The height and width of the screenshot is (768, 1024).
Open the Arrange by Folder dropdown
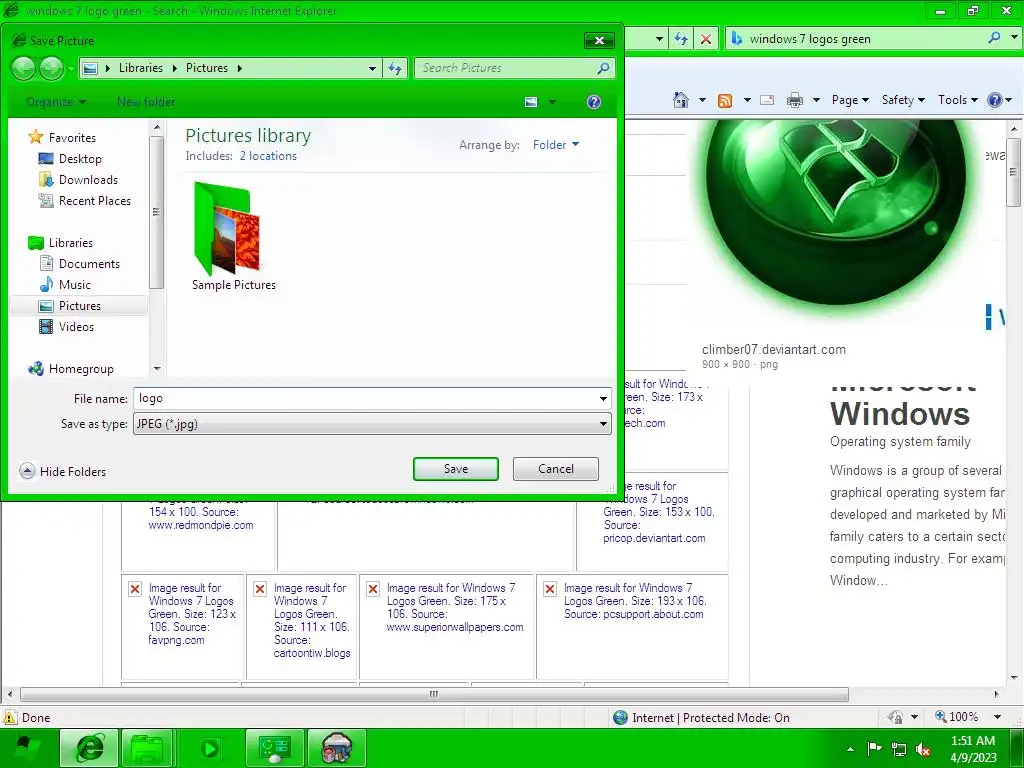[x=556, y=145]
